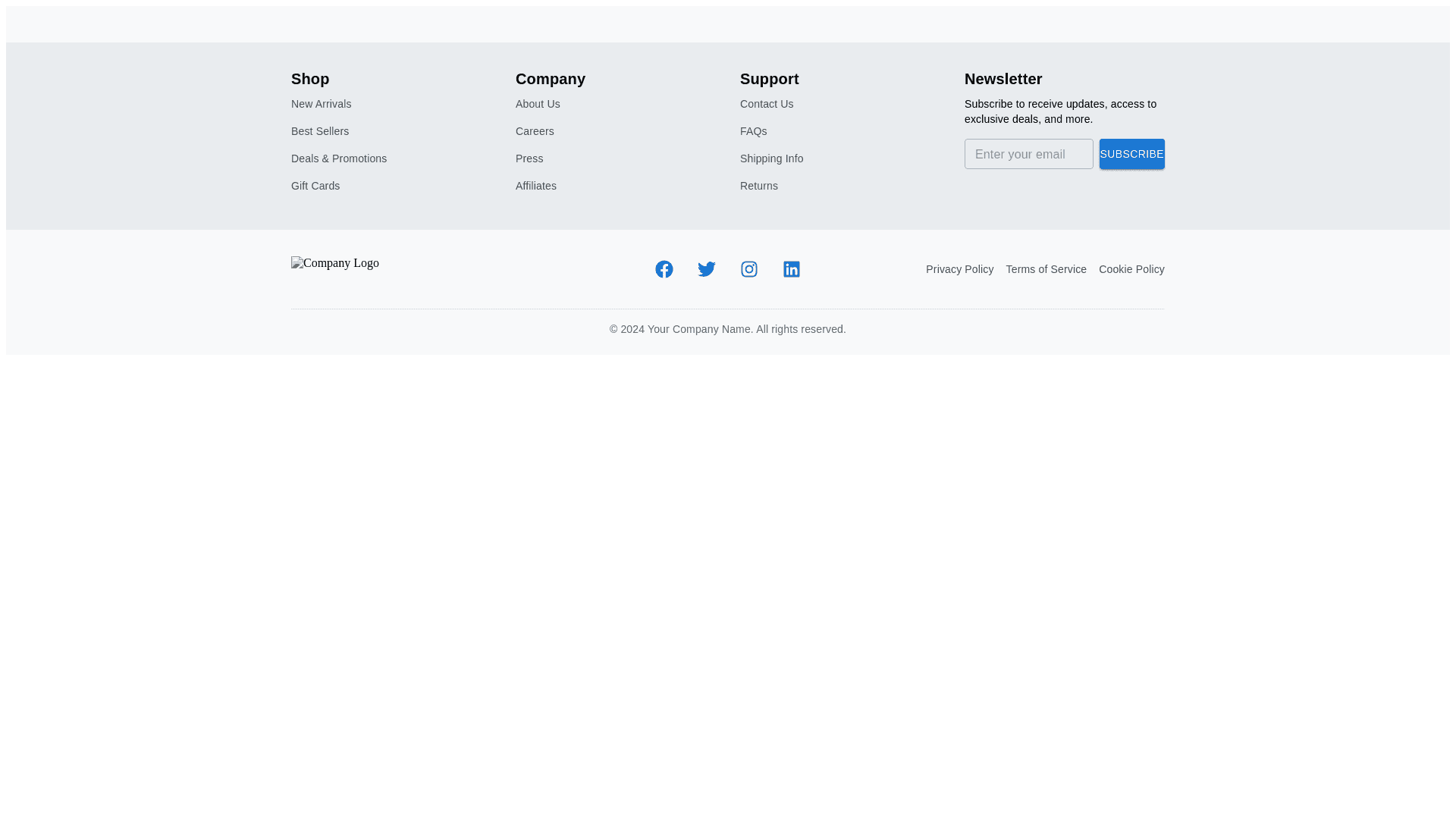Open the New Arrivals link
The width and height of the screenshot is (1456, 819).
[321, 104]
